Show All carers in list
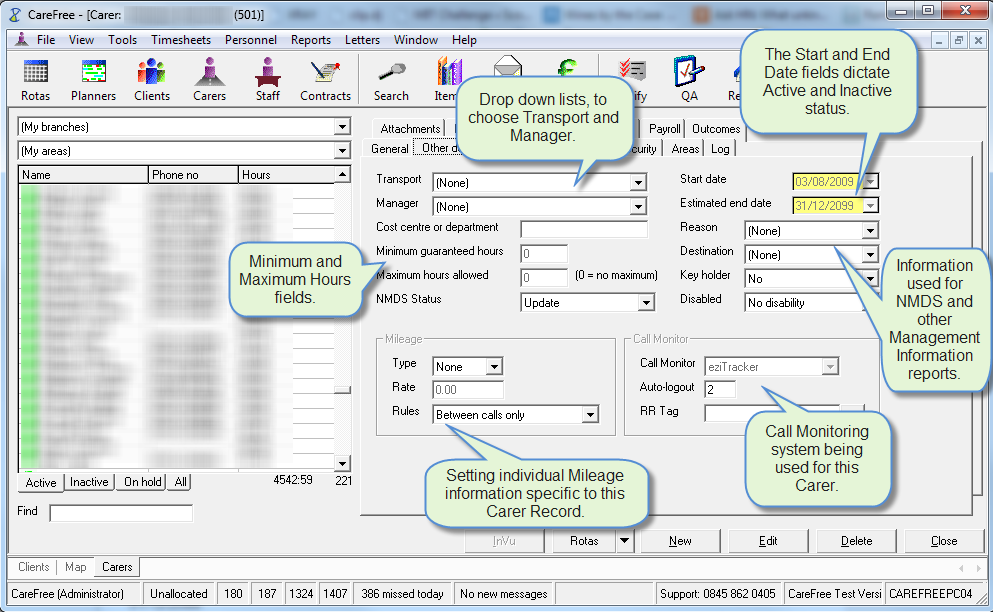This screenshot has height=612, width=993. click(x=180, y=482)
